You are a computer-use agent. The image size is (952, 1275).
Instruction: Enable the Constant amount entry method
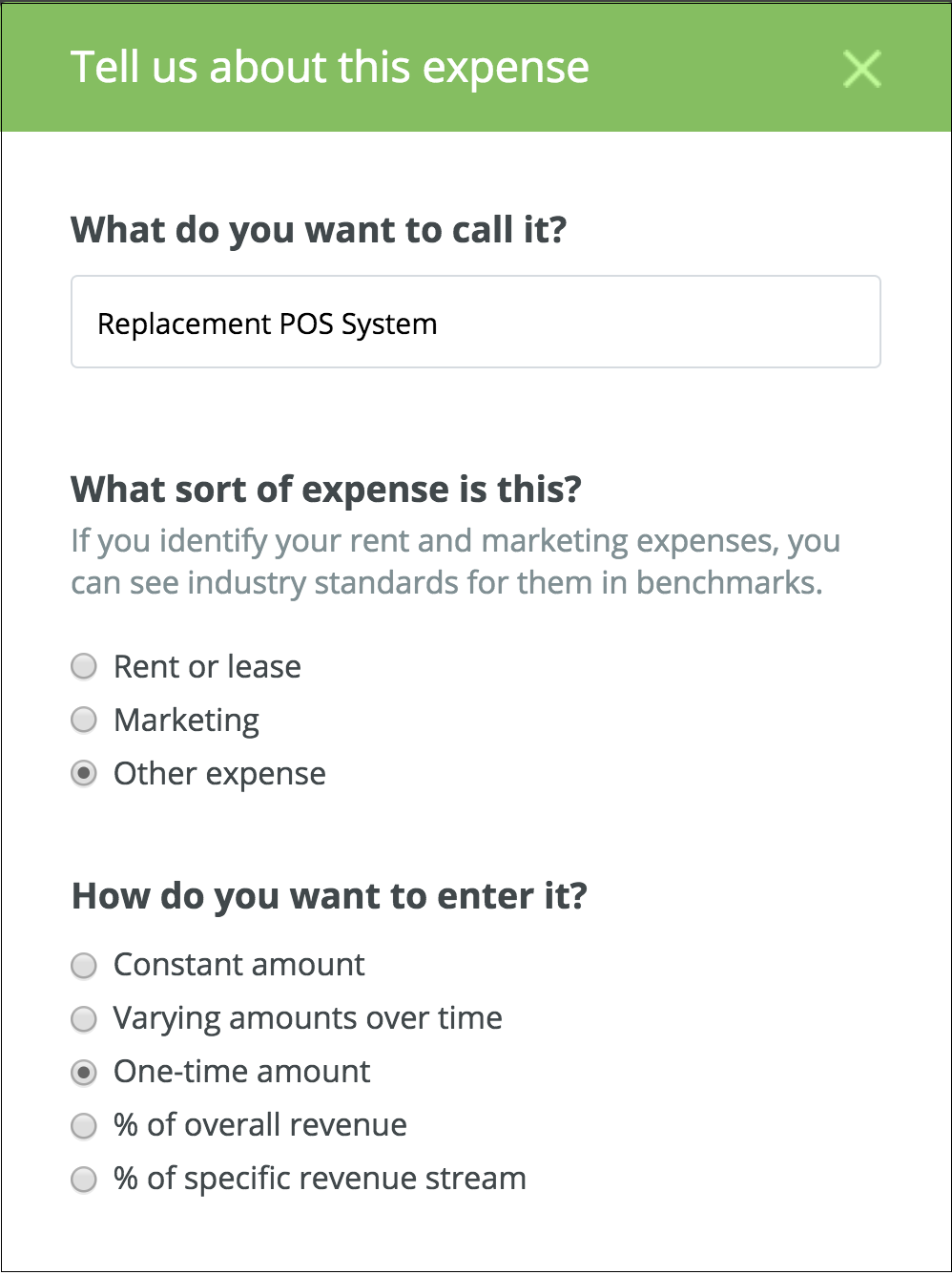pyautogui.click(x=83, y=965)
